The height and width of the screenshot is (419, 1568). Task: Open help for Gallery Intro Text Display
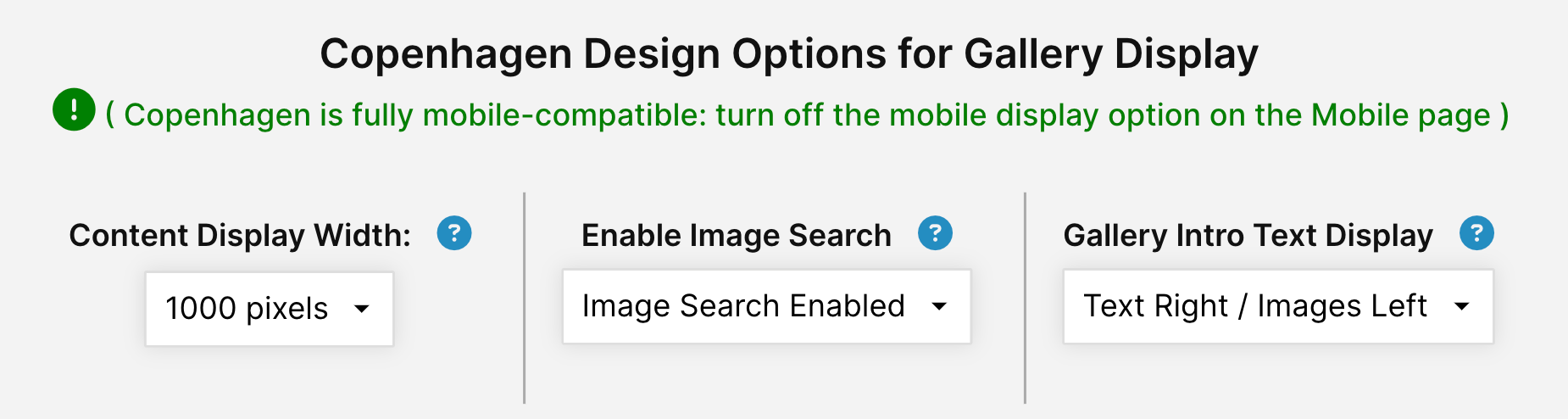1476,233
